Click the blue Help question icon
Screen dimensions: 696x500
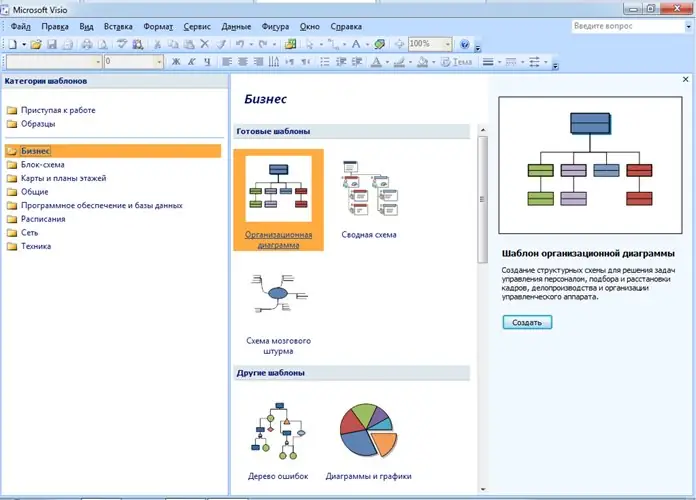click(464, 44)
